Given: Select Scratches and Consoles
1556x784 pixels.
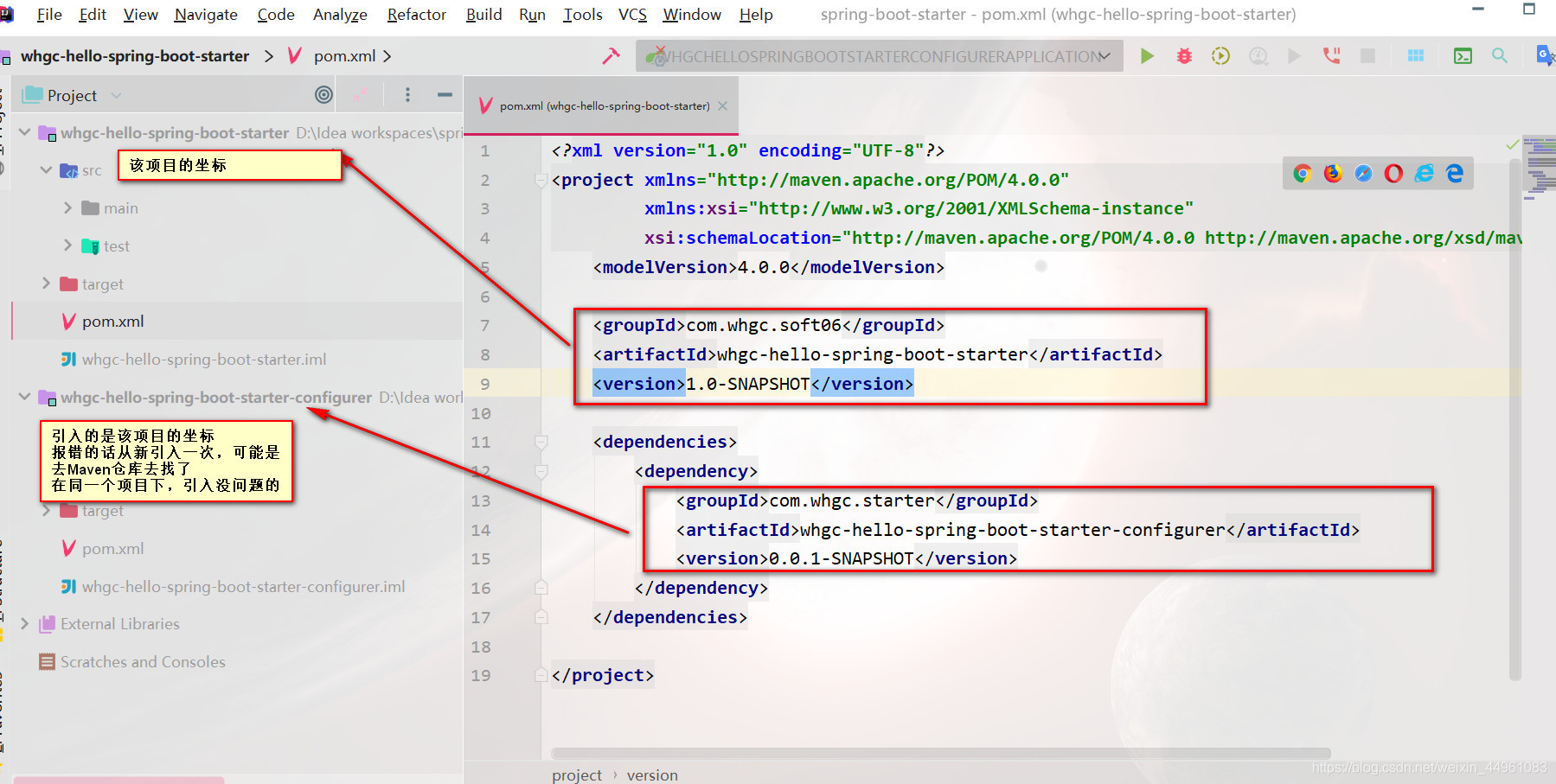Looking at the screenshot, I should 143,661.
